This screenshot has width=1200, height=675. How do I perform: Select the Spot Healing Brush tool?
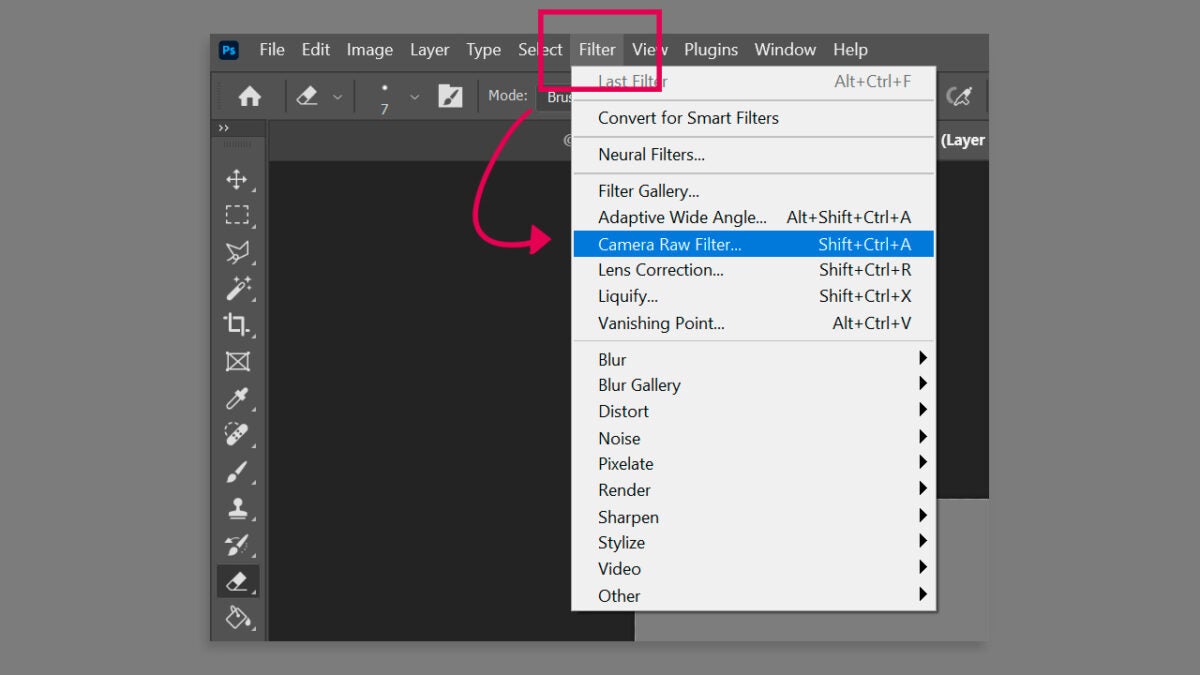(237, 435)
